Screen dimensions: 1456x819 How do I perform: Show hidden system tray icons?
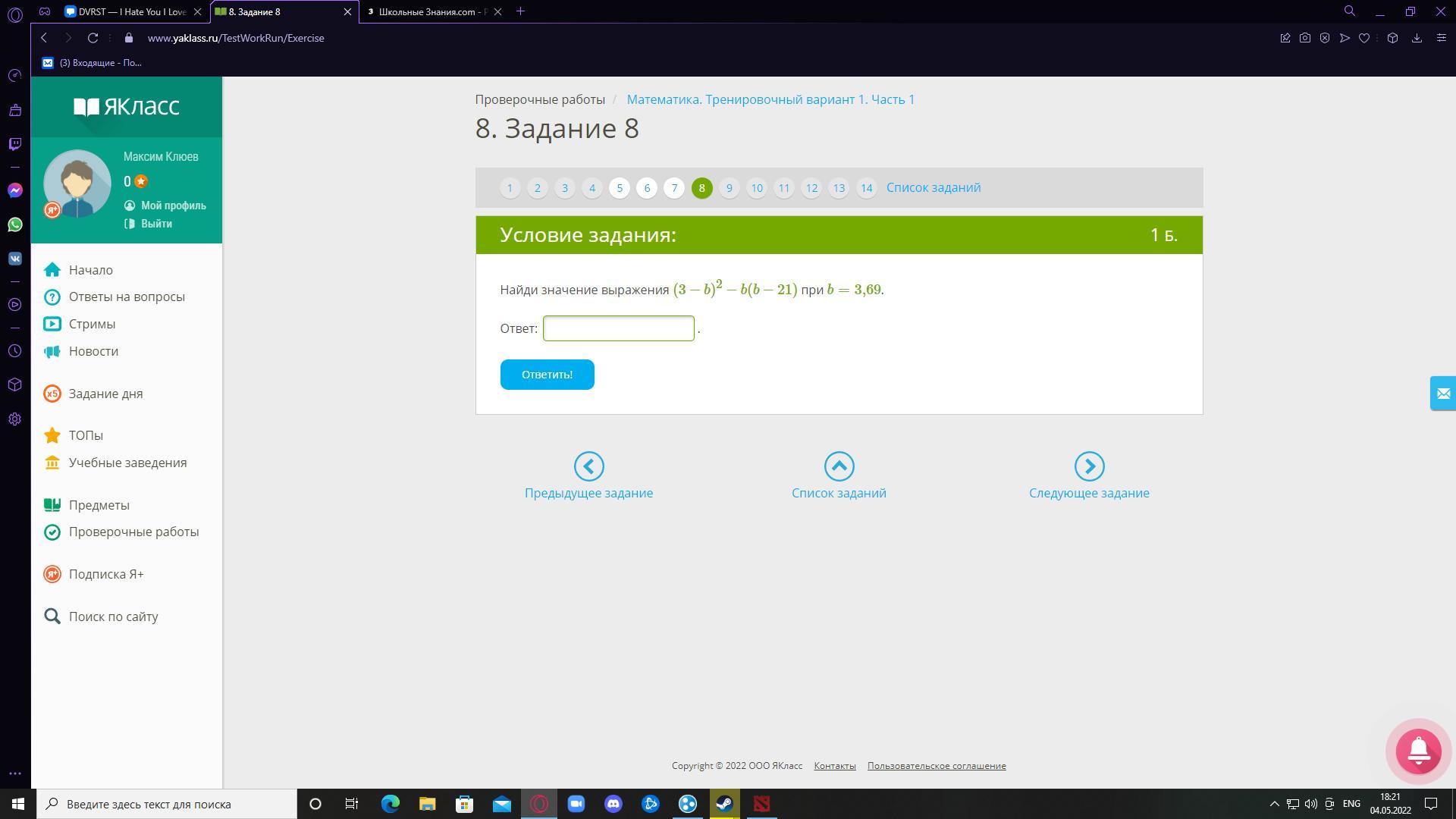point(1274,804)
